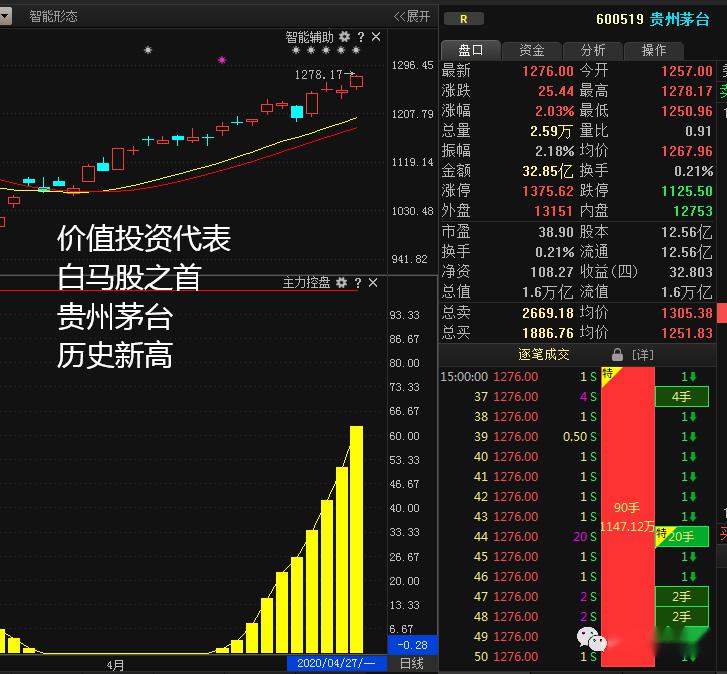727x674 pixels.
Task: Open the [详] details link
Action: coord(643,355)
